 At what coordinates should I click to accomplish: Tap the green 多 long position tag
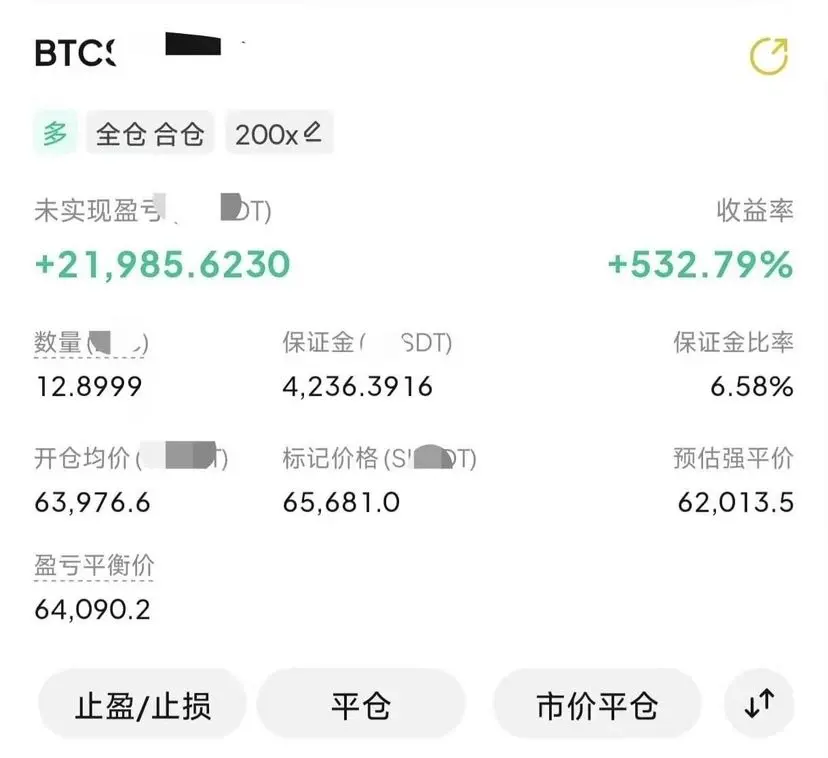[55, 133]
